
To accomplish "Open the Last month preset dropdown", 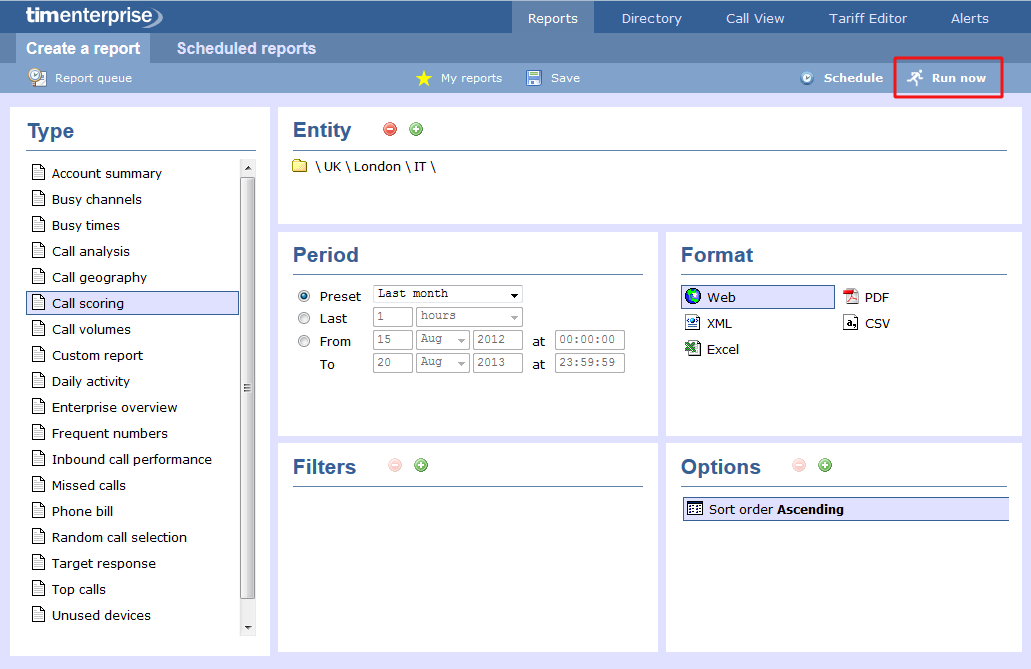I will tap(447, 294).
